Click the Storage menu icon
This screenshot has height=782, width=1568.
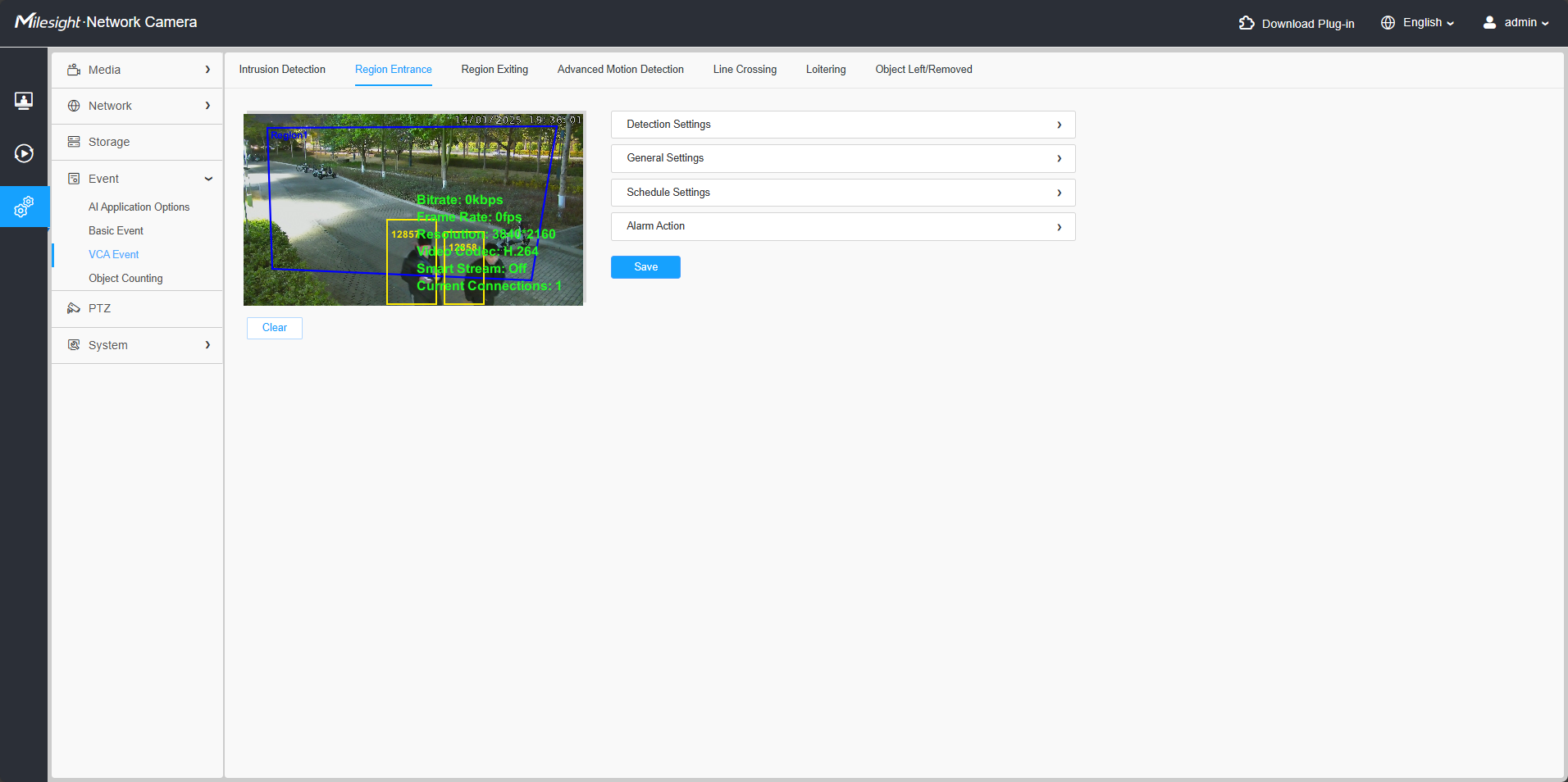74,142
